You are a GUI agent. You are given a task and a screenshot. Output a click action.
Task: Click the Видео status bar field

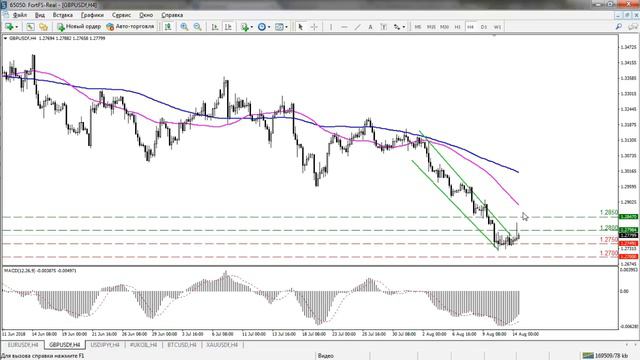pos(326,356)
